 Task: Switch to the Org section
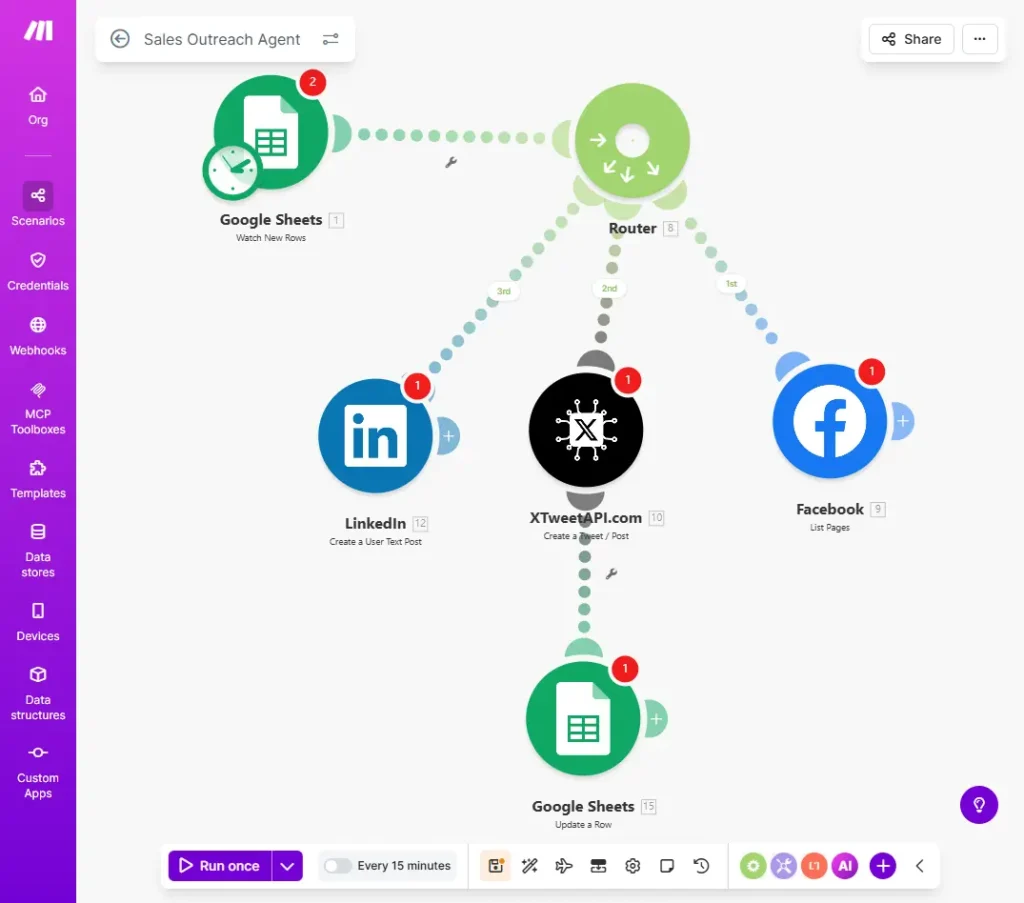pos(38,105)
